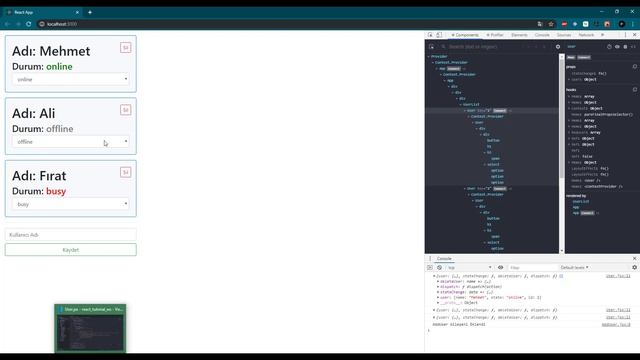Open the Chrome profile avatar

(x=622, y=24)
